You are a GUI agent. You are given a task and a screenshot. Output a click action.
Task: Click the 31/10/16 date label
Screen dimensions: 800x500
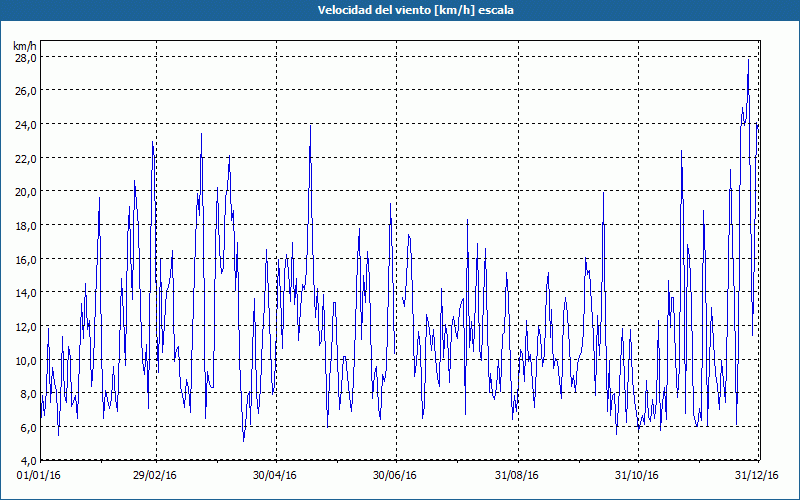(x=636, y=476)
